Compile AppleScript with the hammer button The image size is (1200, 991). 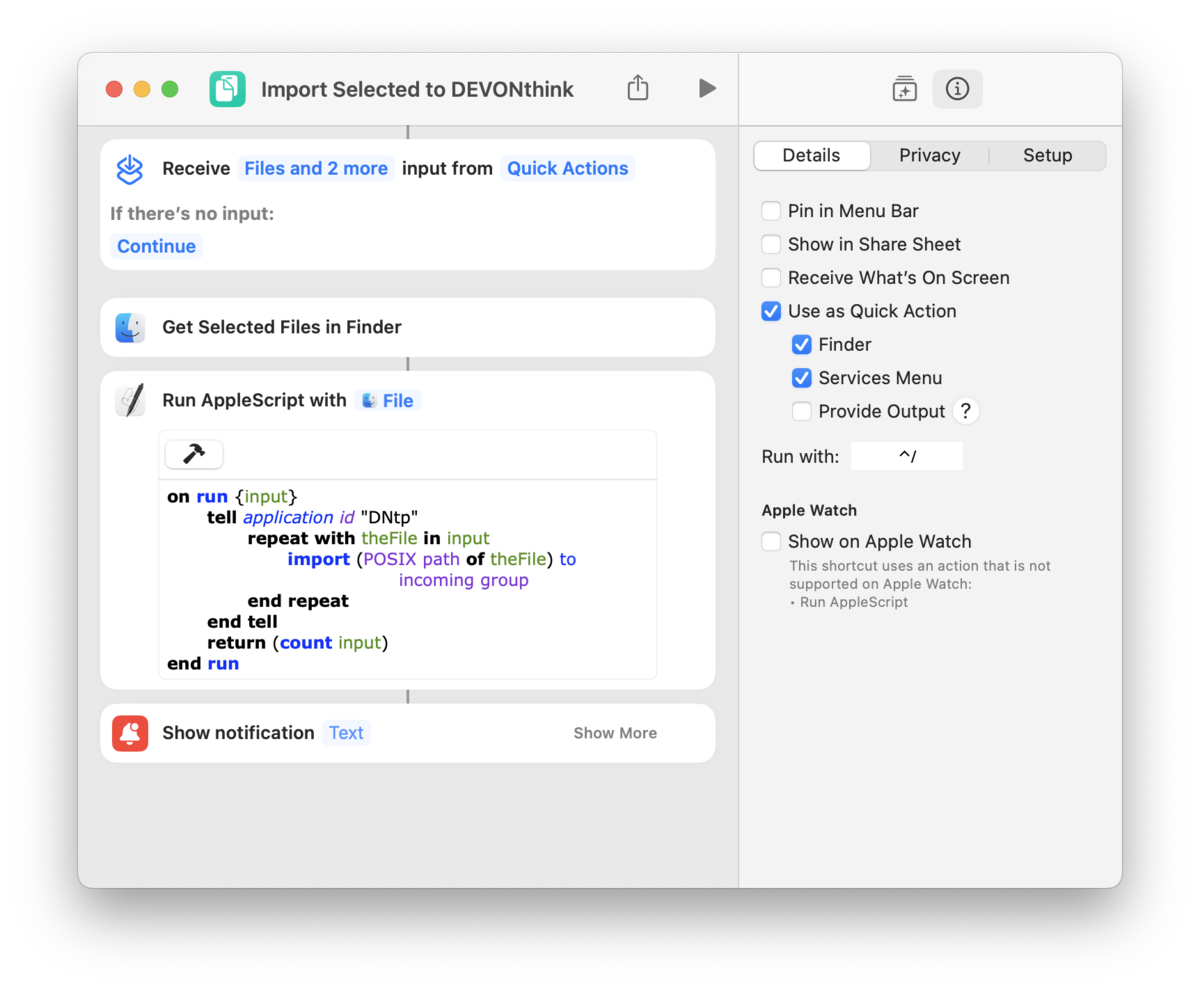(x=194, y=454)
